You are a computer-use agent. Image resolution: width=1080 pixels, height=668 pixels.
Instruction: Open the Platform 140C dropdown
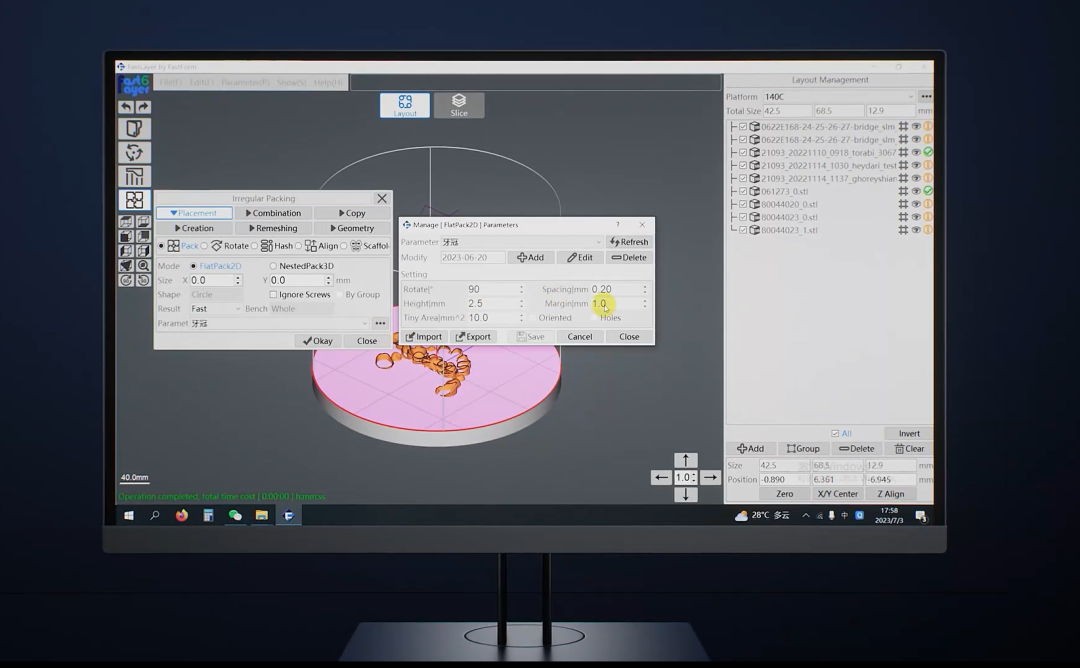pyautogui.click(x=838, y=97)
